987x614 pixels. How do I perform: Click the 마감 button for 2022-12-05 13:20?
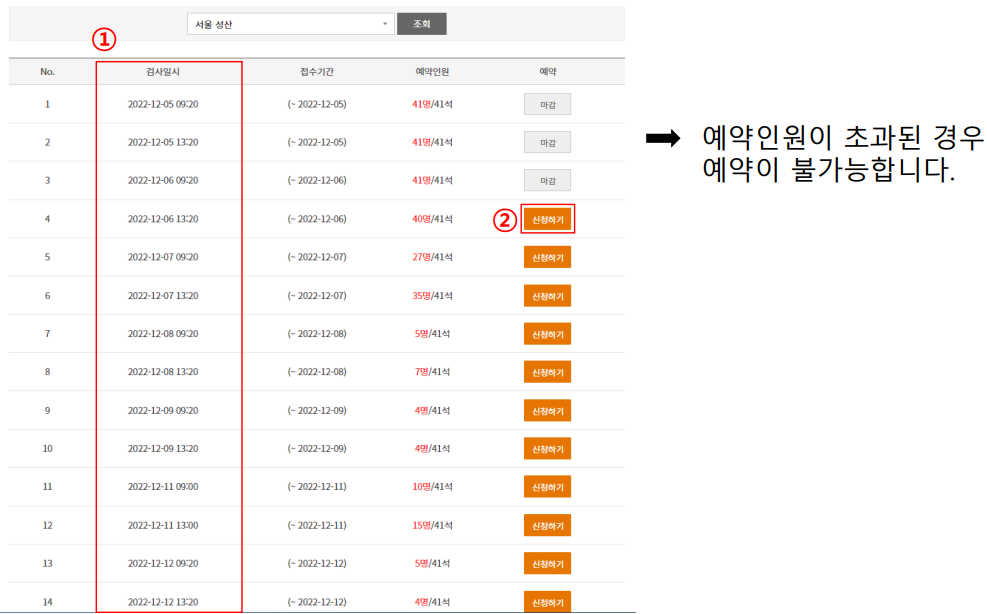coord(547,141)
